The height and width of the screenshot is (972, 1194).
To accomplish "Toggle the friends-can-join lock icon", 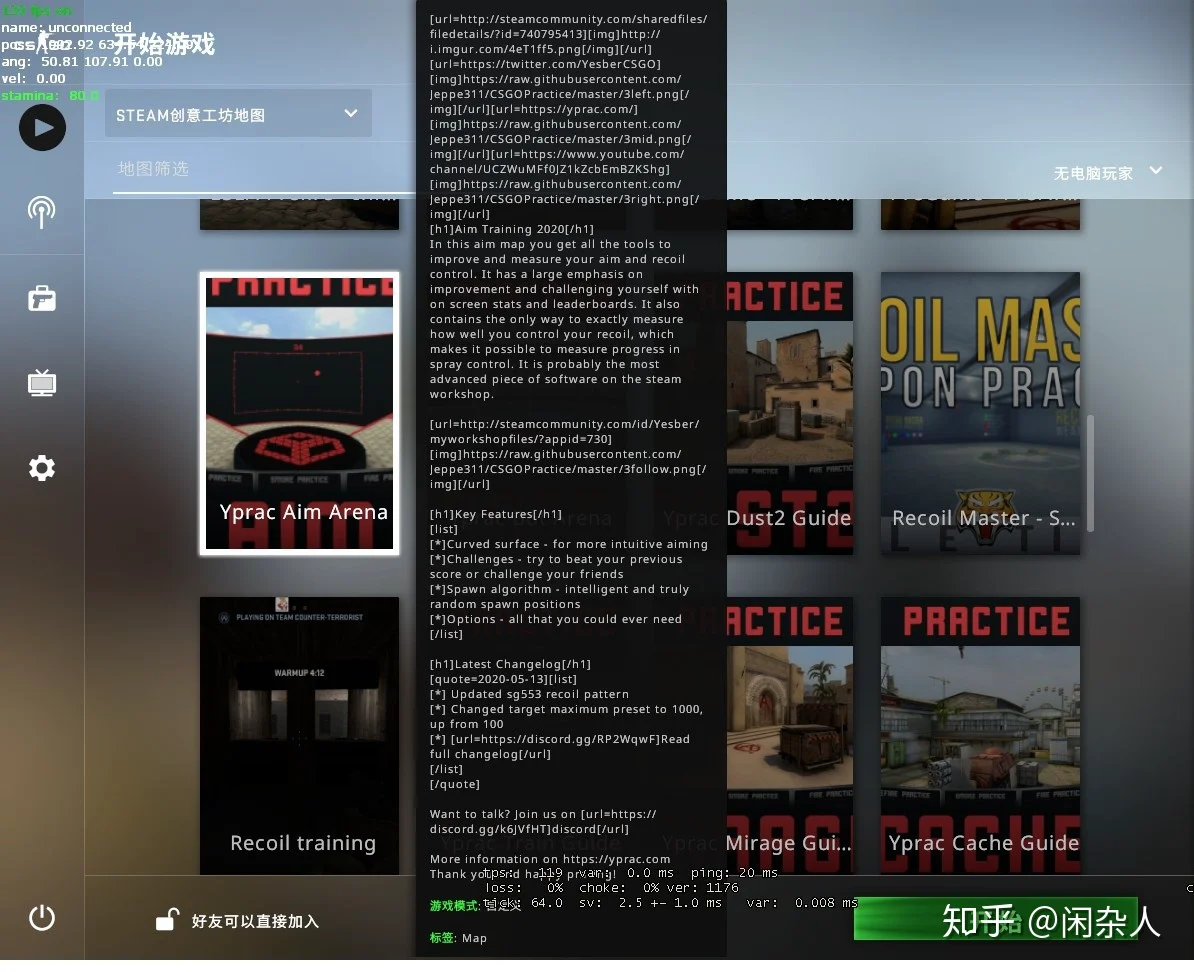I will click(167, 920).
